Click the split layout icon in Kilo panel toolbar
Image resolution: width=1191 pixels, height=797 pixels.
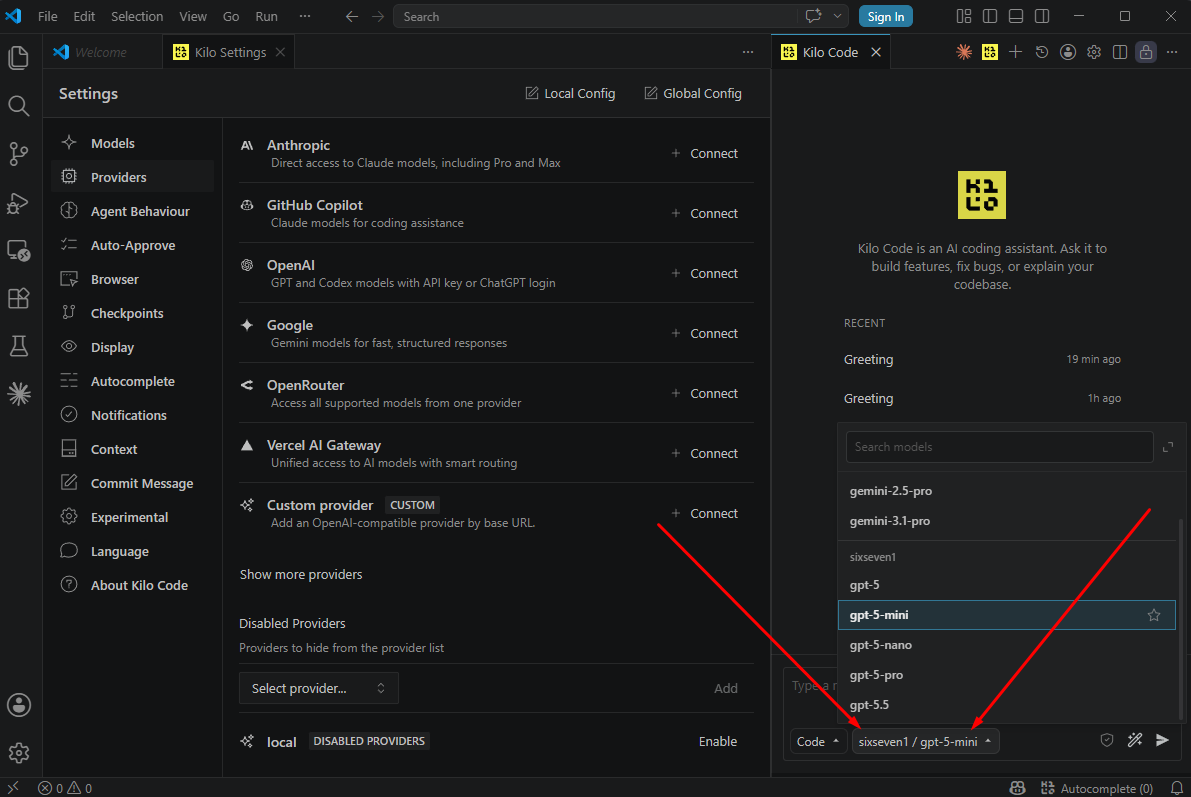tap(1120, 52)
